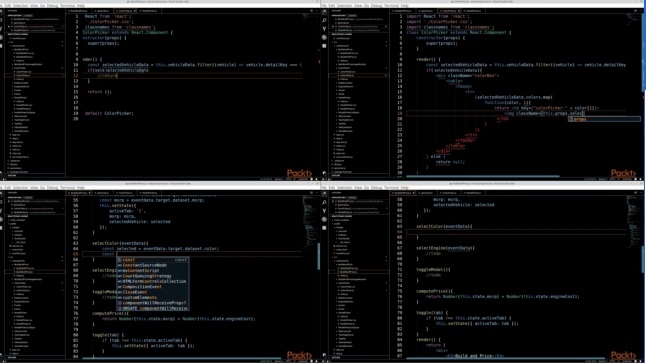The width and height of the screenshot is (646, 363).
Task: Select BuildAndPrice.js tab in bottom-left window
Action: pos(80,193)
